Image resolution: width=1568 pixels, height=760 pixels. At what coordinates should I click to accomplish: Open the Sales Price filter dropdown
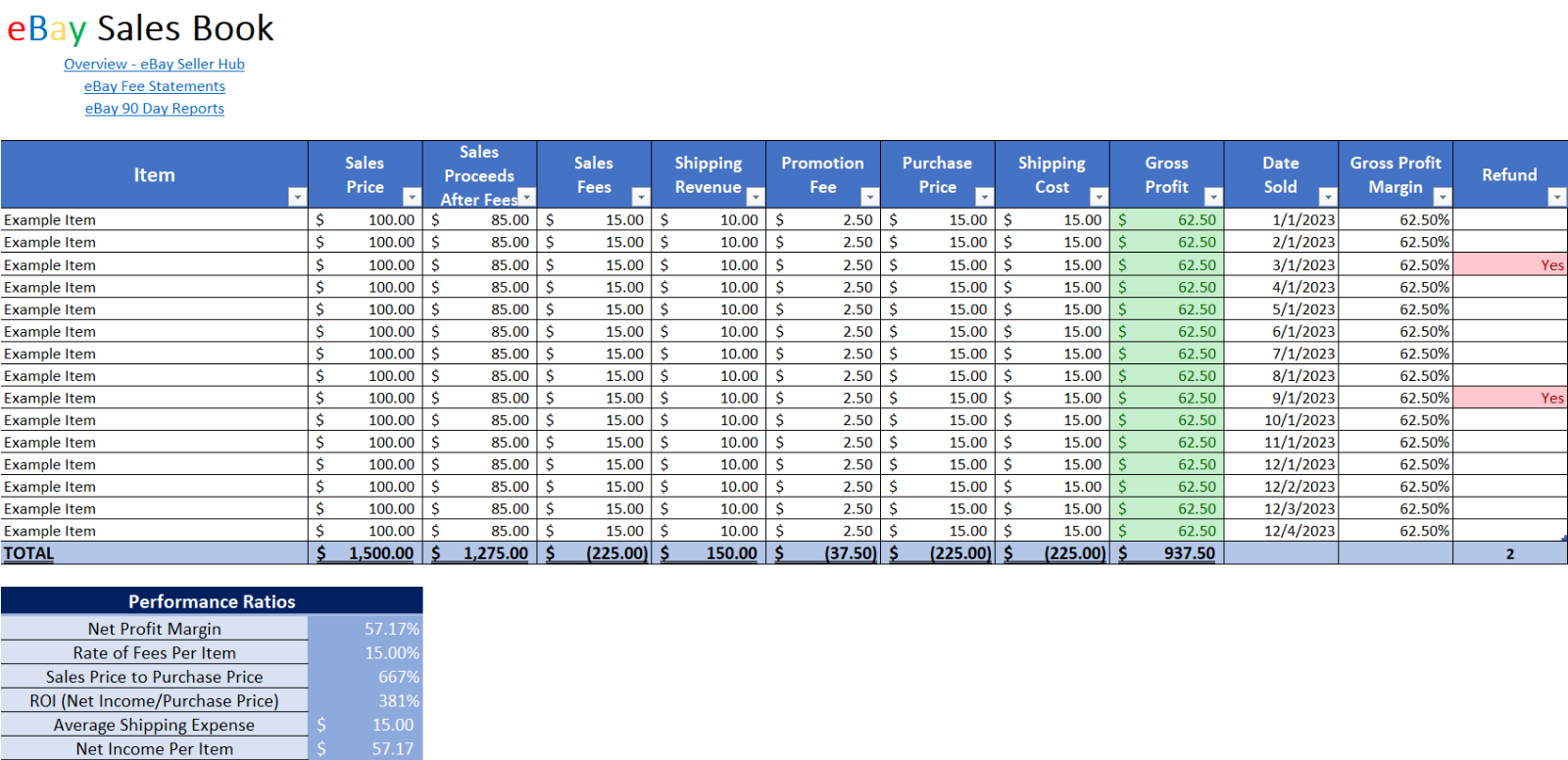[412, 197]
